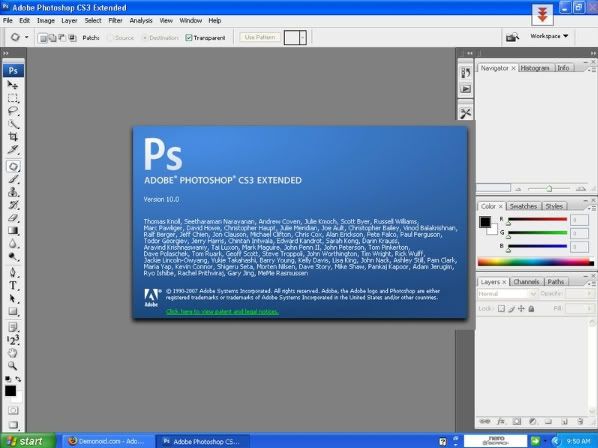Open the Color panel options menu
The image size is (598, 448).
pos(592,208)
